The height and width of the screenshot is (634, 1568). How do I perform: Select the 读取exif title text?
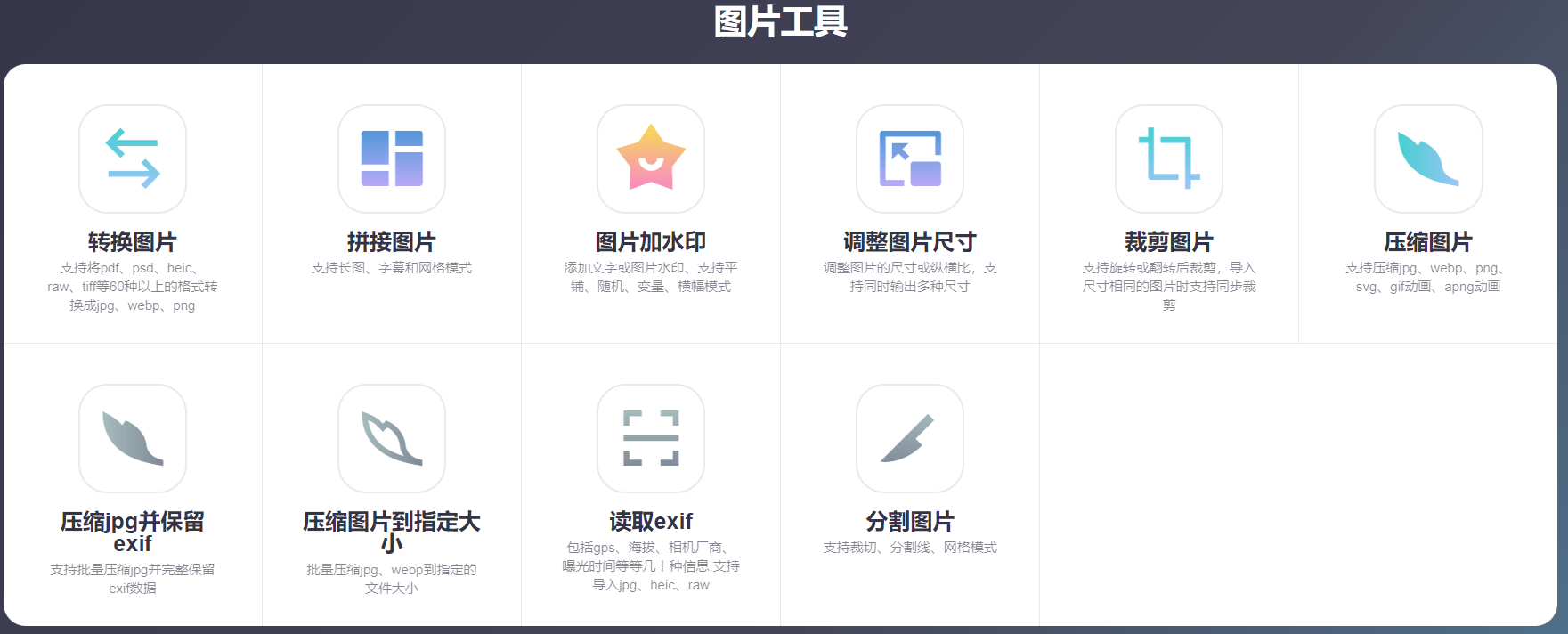tap(651, 521)
